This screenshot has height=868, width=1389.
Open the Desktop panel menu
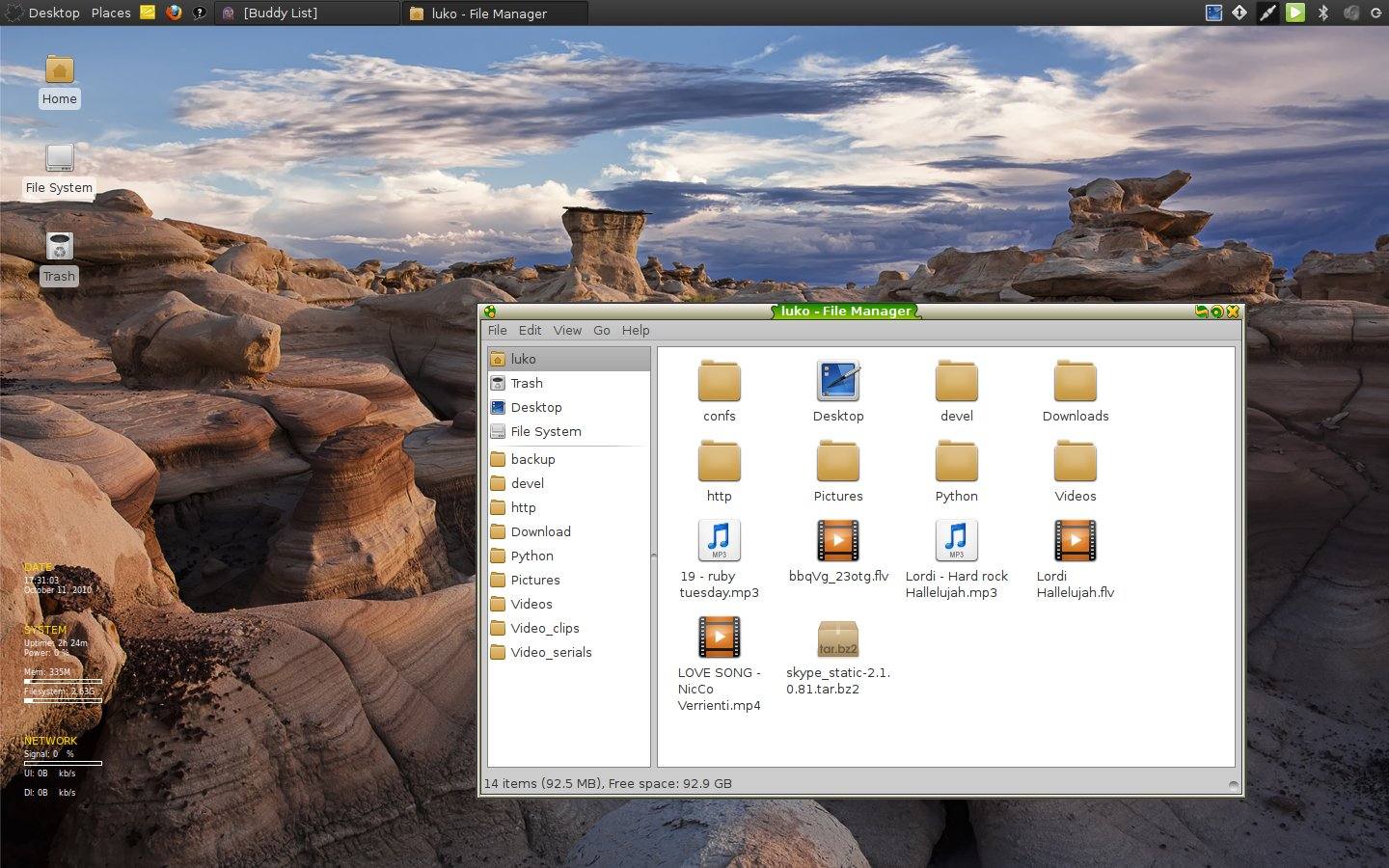pos(53,13)
